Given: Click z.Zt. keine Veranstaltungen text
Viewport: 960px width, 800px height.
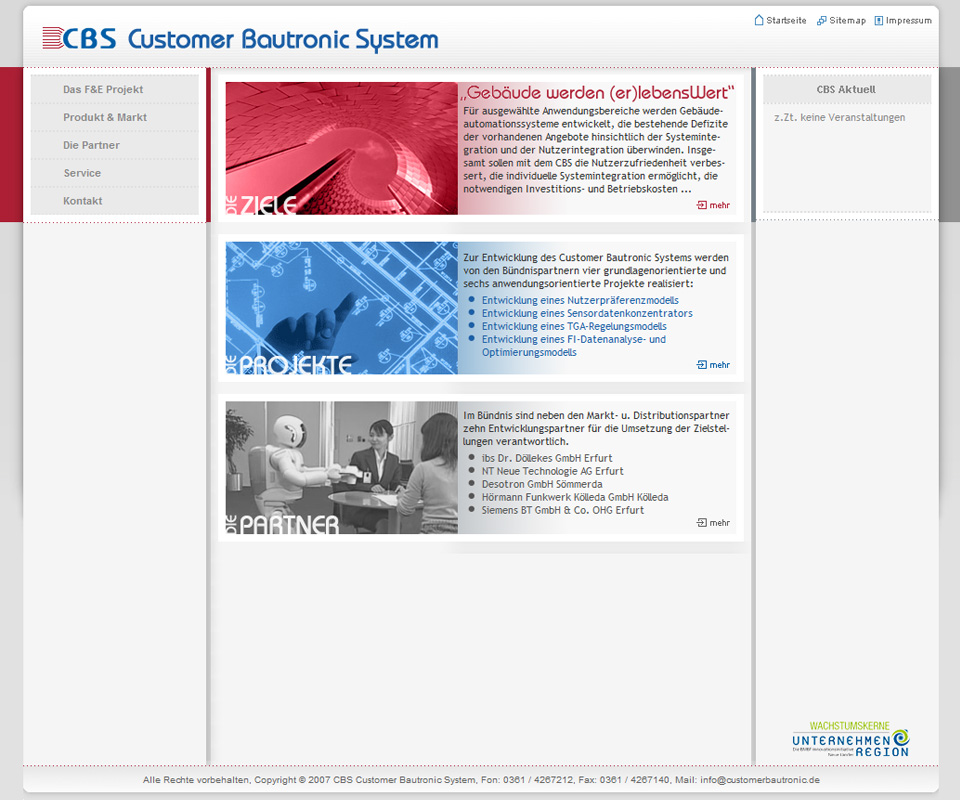Looking at the screenshot, I should (839, 118).
